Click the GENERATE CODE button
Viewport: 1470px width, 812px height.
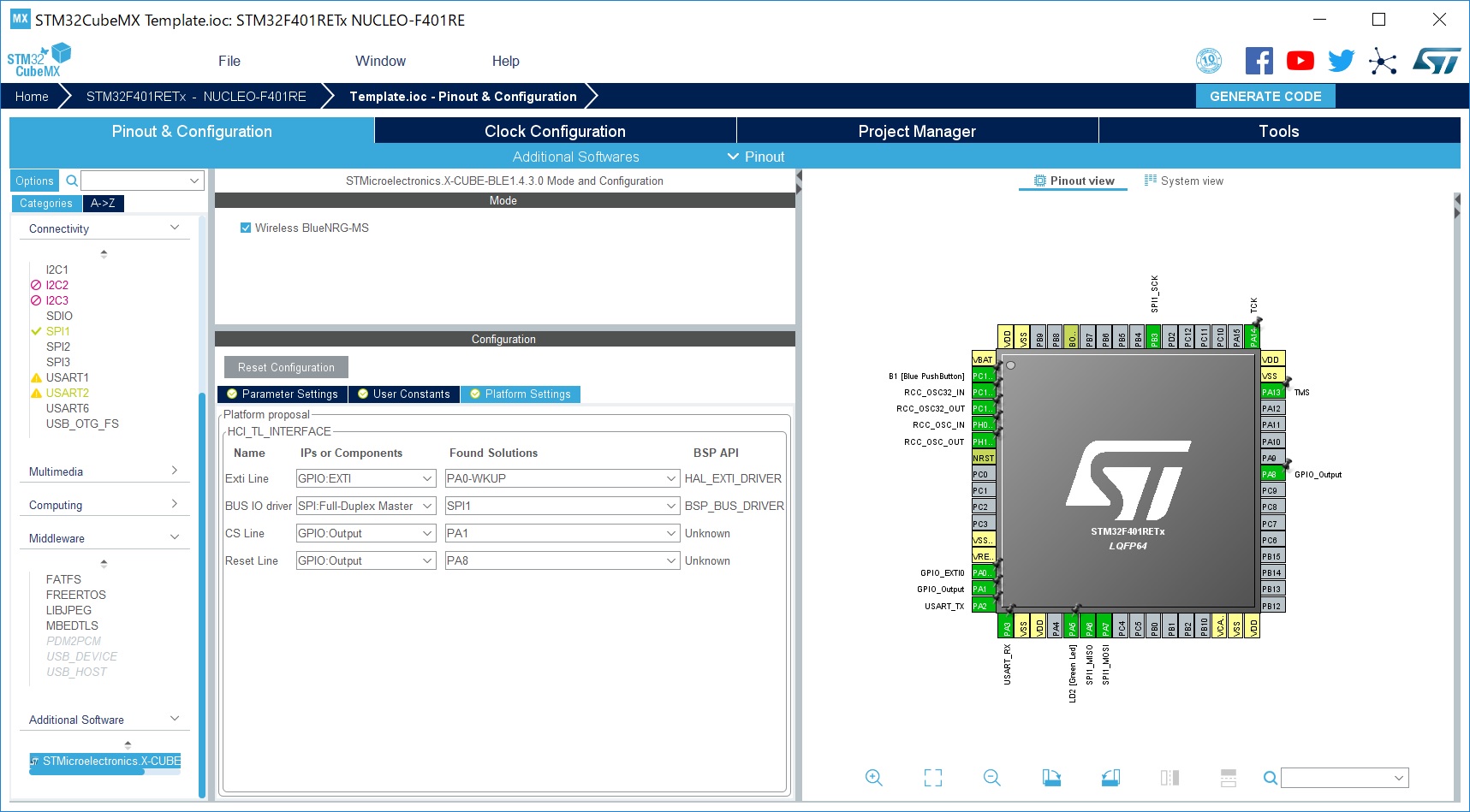point(1265,96)
